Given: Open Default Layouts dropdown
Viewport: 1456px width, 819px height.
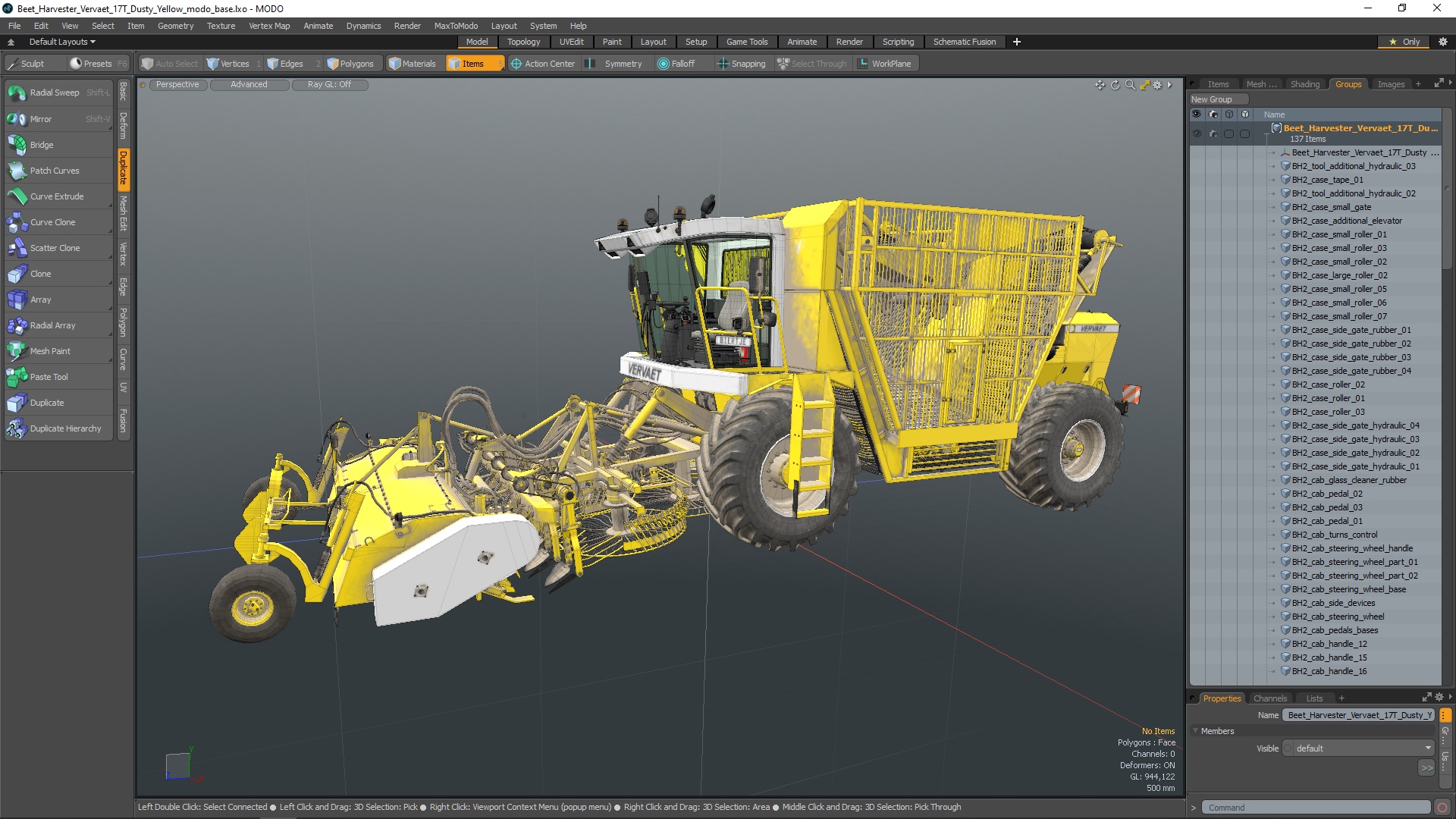Looking at the screenshot, I should point(62,42).
